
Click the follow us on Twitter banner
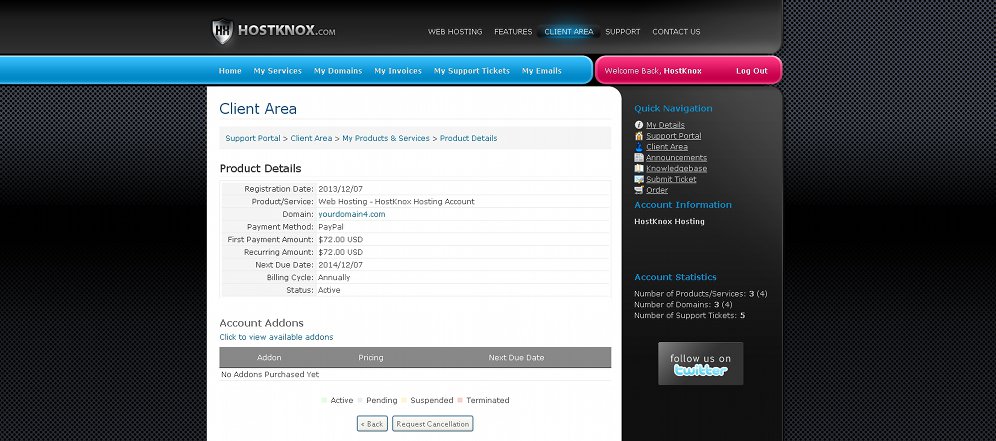tap(701, 363)
